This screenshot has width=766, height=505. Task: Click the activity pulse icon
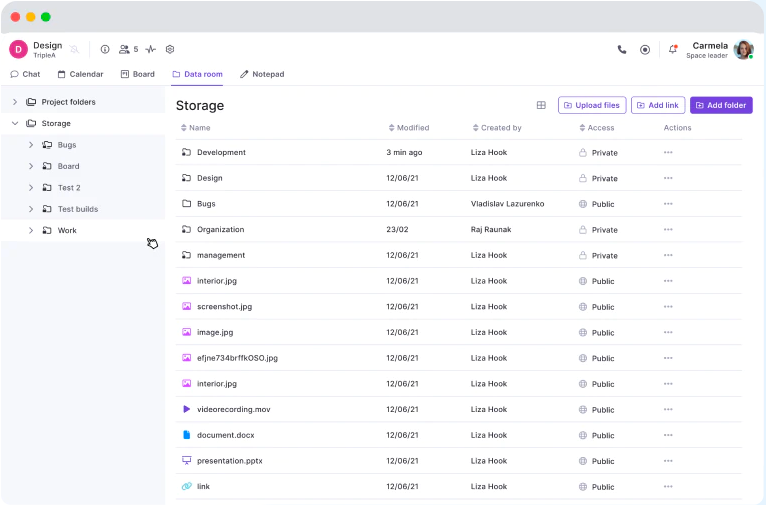(x=150, y=49)
